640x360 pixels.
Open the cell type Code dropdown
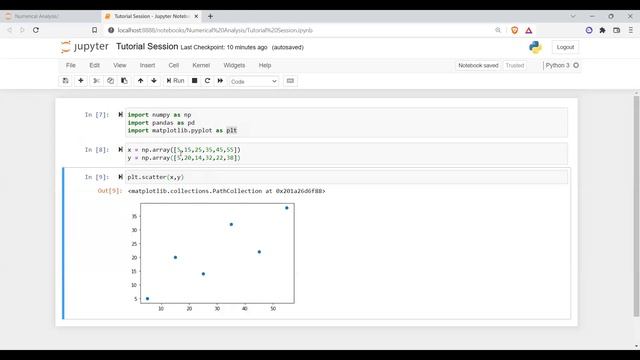[x=253, y=81]
